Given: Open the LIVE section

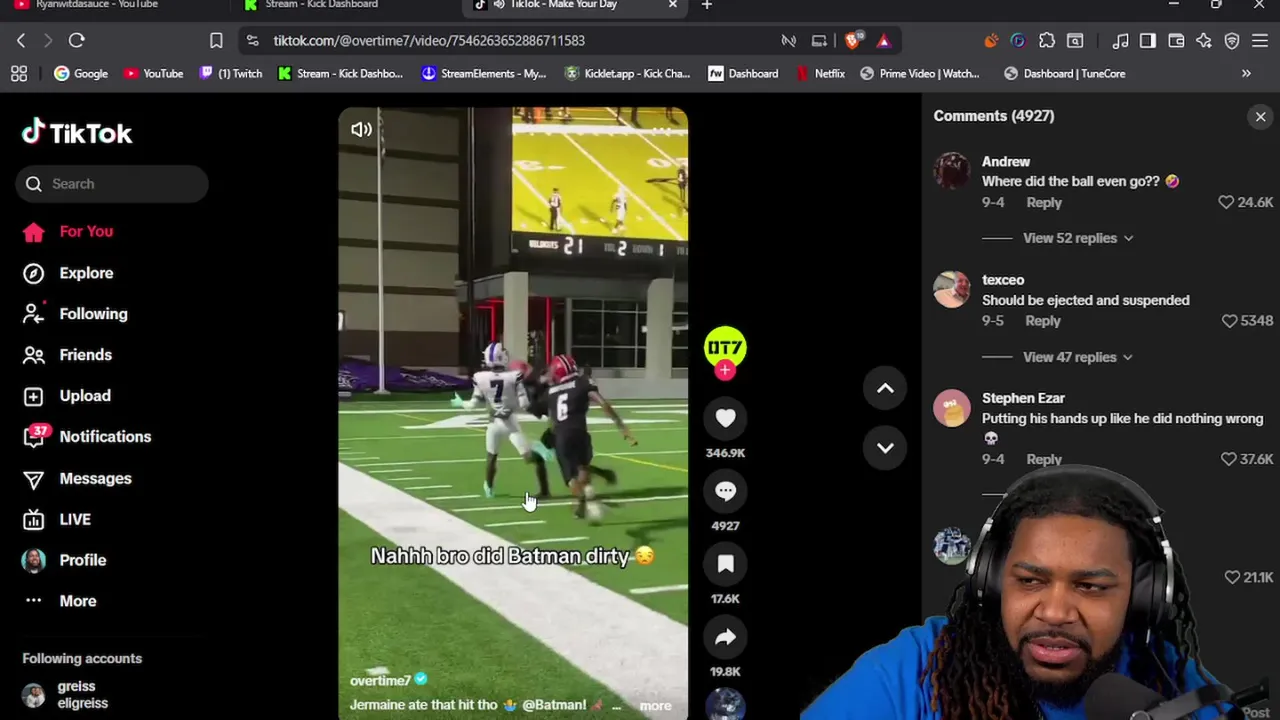Looking at the screenshot, I should click(x=57, y=519).
